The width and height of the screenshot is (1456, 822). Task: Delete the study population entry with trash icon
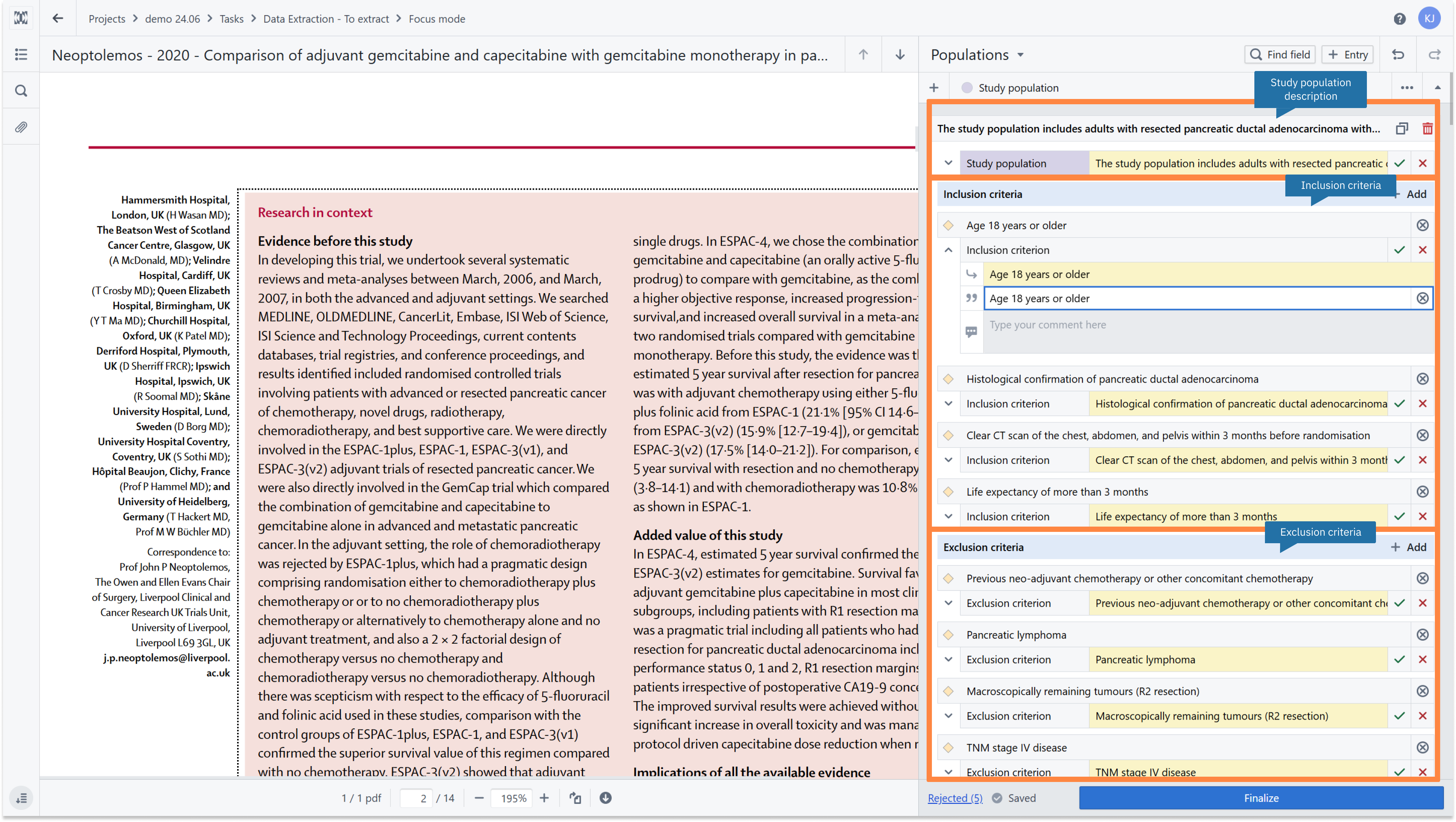(x=1427, y=128)
